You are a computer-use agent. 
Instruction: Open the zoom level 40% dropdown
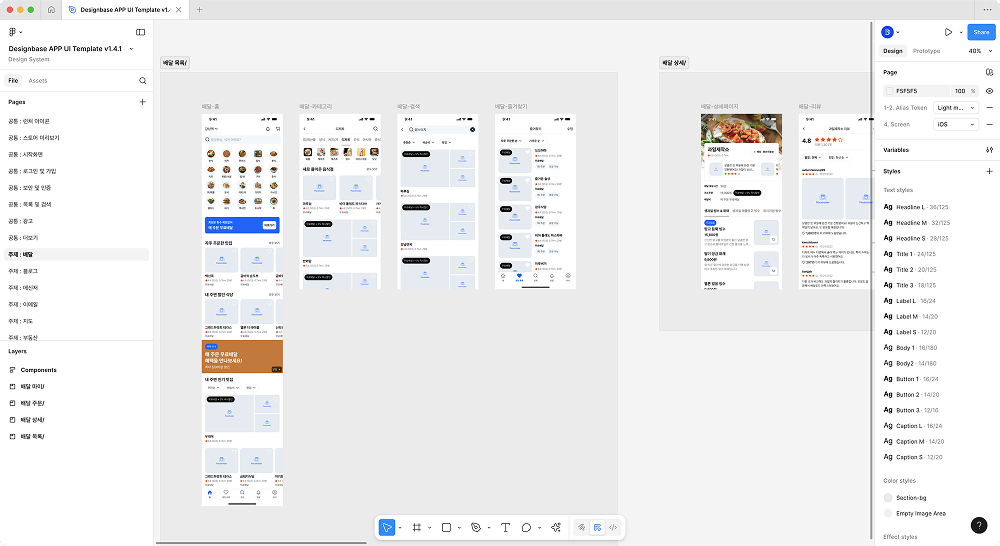pyautogui.click(x=979, y=51)
